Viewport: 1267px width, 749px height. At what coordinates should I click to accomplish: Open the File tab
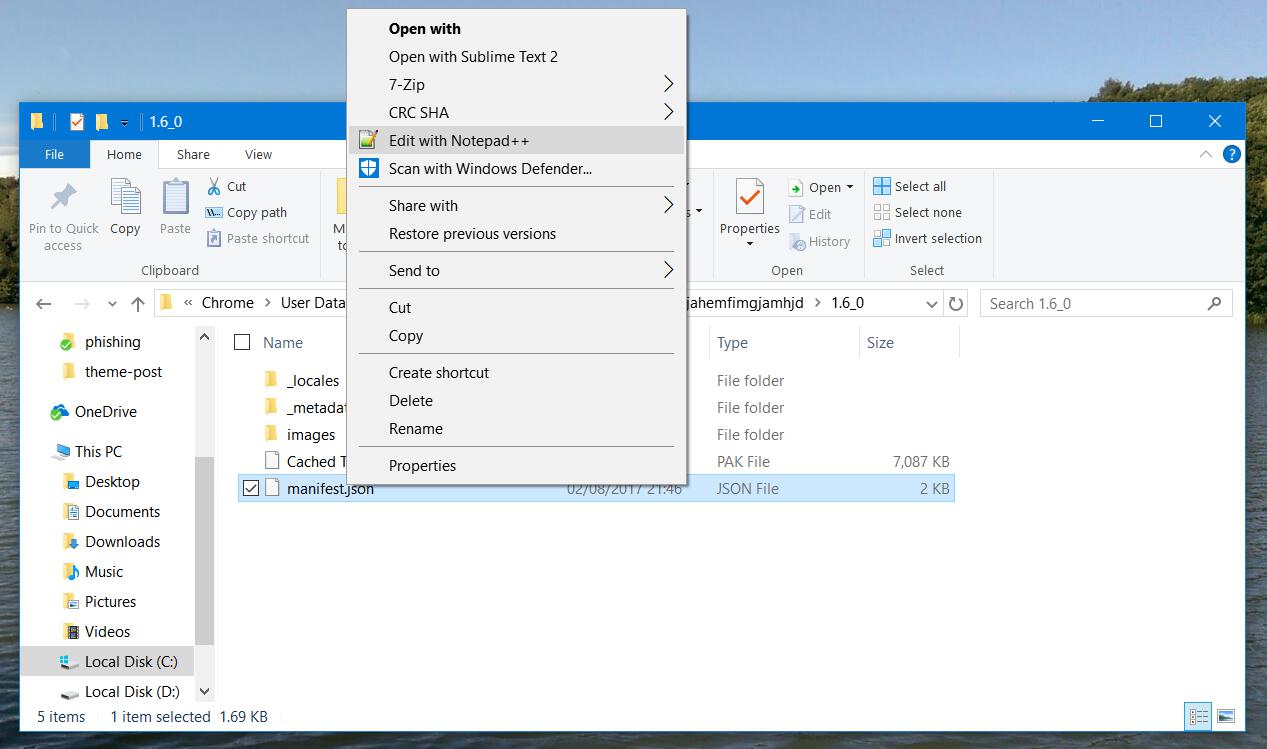(x=55, y=154)
